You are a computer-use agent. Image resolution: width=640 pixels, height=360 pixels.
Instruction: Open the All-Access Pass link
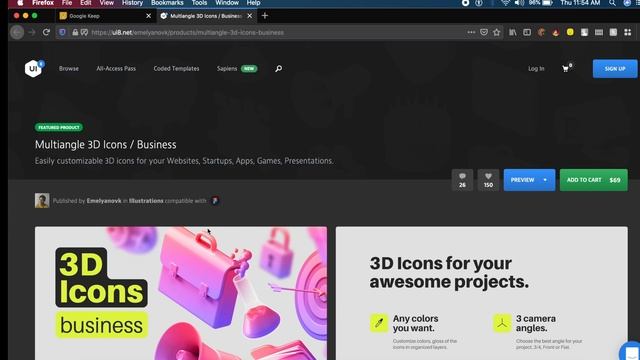pos(116,69)
